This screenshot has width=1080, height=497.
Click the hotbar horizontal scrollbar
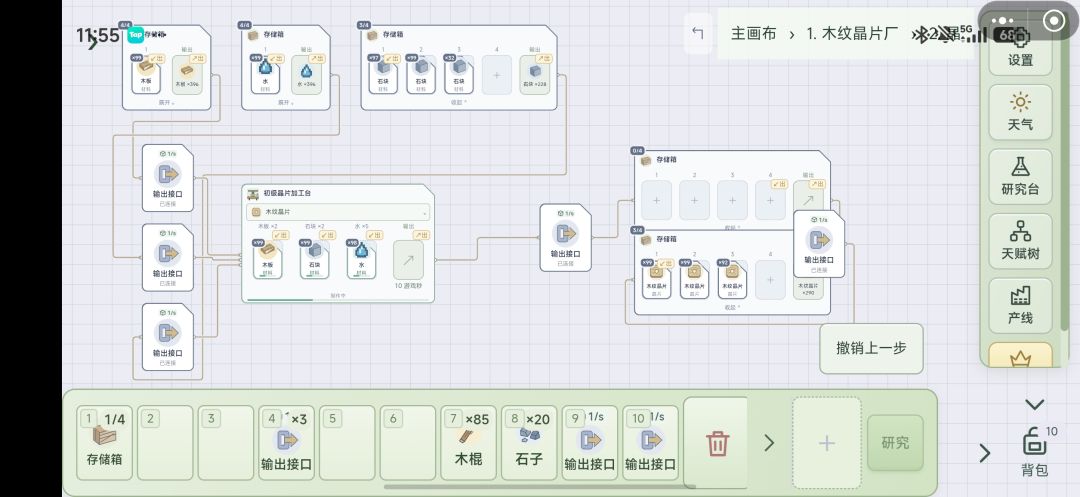pyautogui.click(x=541, y=487)
